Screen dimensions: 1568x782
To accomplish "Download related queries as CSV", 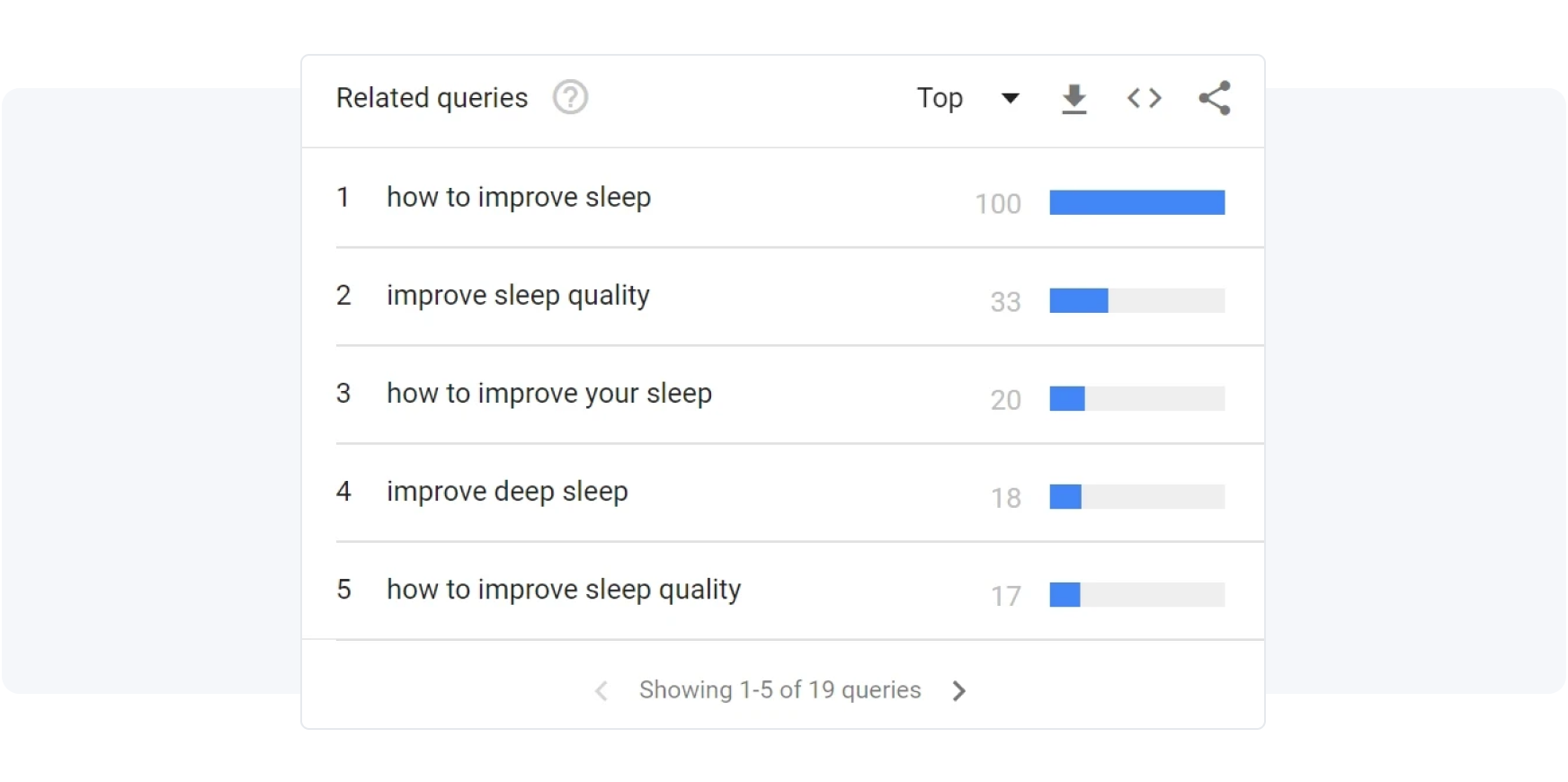I will (1074, 98).
